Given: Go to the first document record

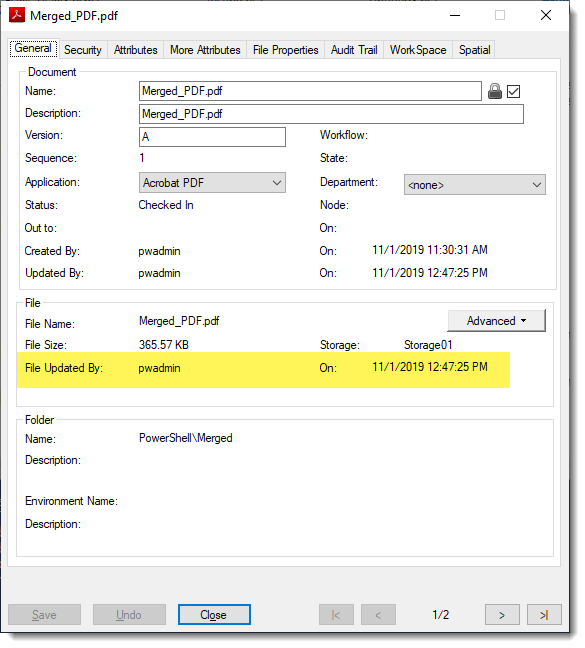Looking at the screenshot, I should click(336, 615).
